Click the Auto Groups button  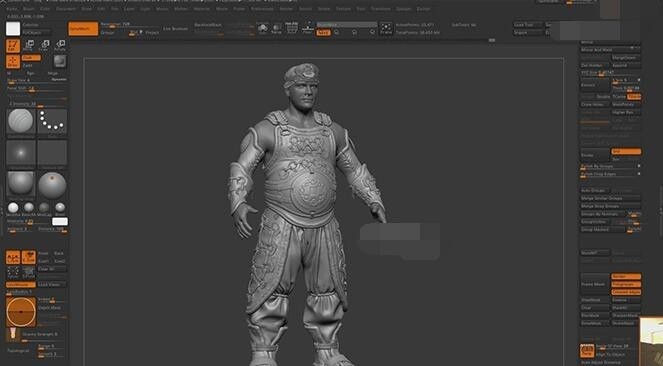[x=595, y=191]
